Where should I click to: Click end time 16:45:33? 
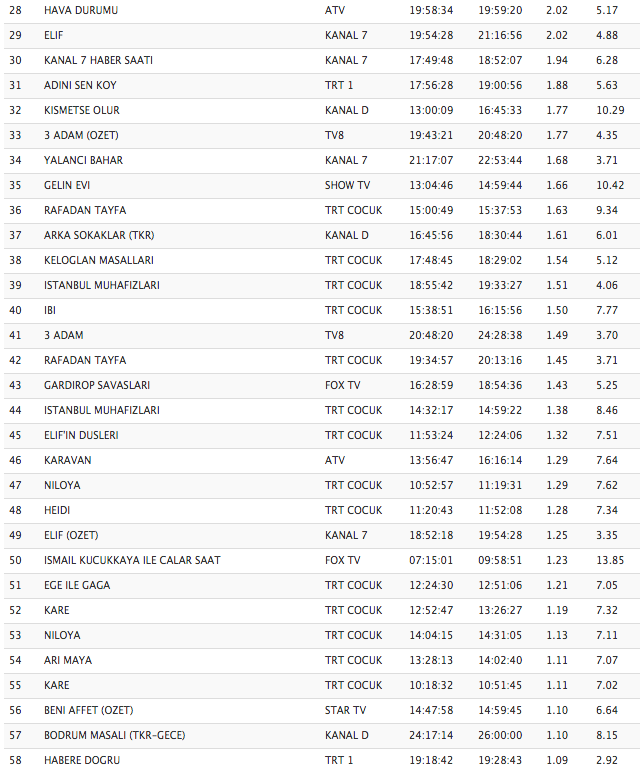pos(500,110)
